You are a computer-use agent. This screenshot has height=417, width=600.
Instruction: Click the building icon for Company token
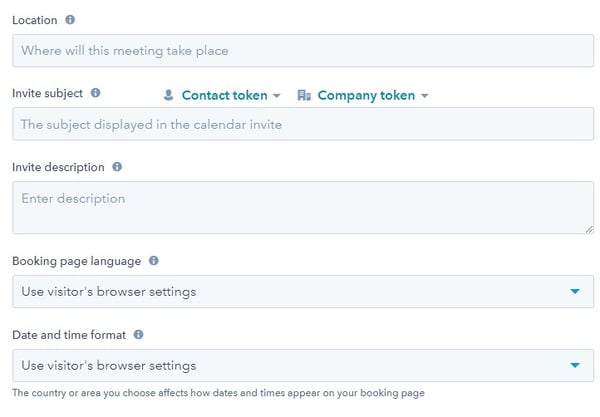tap(304, 95)
